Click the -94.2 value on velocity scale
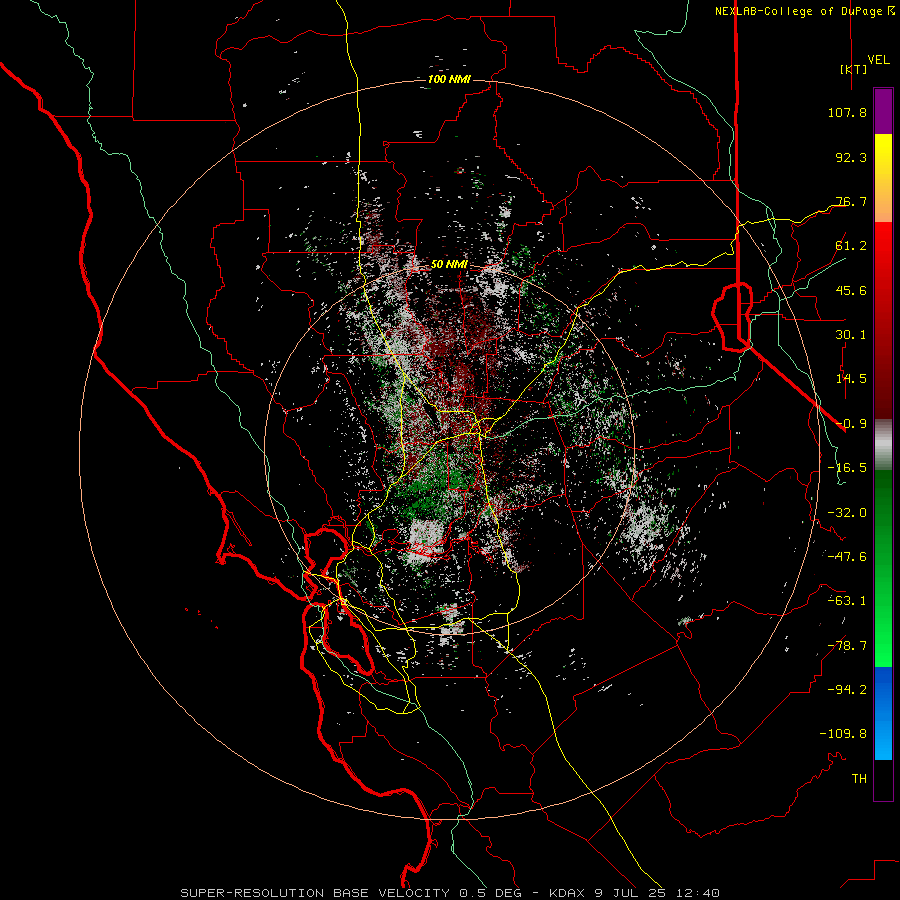Screen dimensions: 900x900 (847, 690)
